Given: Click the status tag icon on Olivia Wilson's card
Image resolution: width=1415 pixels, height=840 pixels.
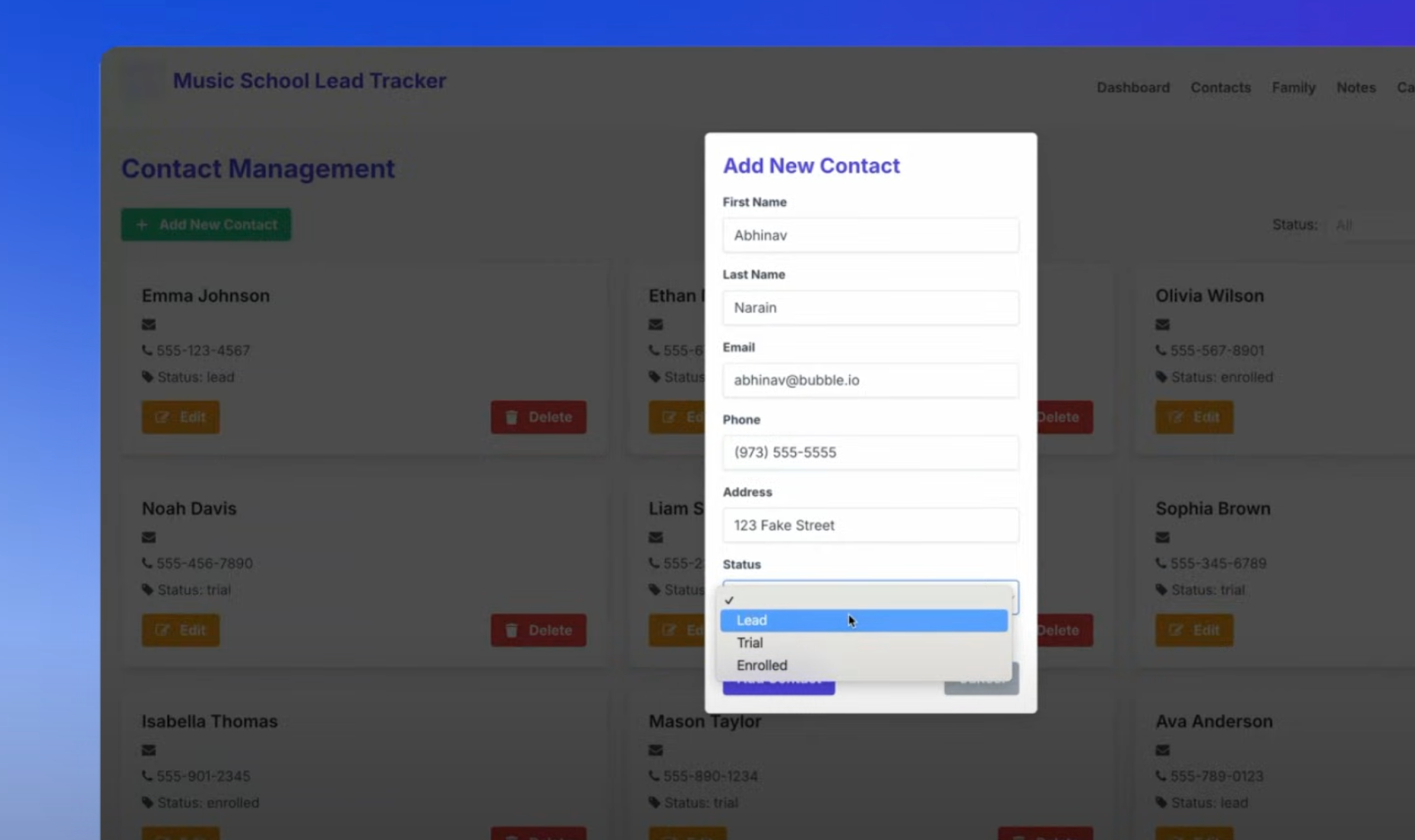Looking at the screenshot, I should click(1160, 377).
